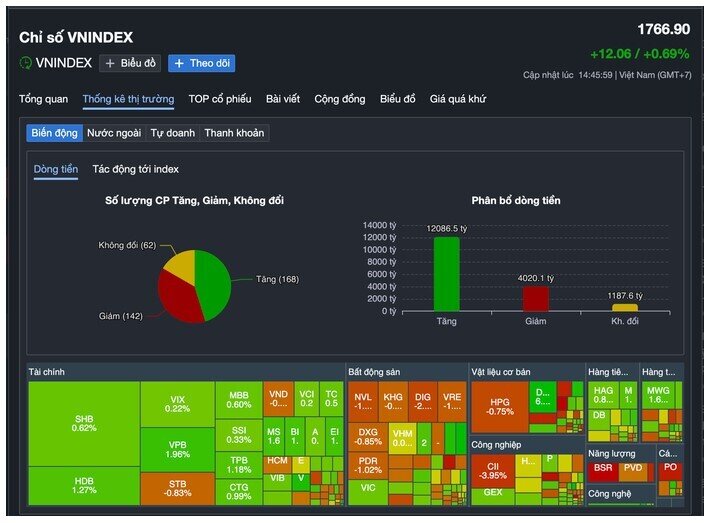Click Tăng (168) pie label
707x523 pixels.
[277, 280]
